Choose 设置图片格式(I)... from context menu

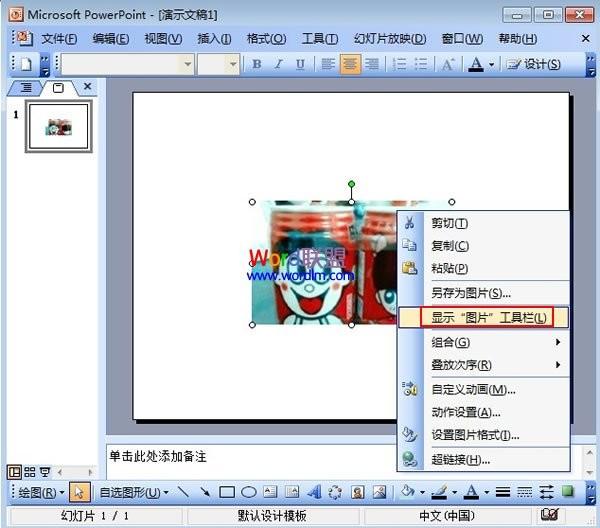click(x=484, y=435)
